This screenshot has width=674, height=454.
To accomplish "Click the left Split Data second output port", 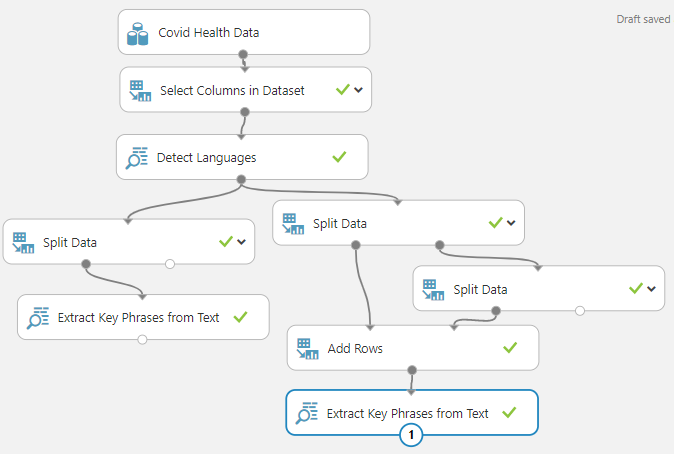I will coord(170,264).
